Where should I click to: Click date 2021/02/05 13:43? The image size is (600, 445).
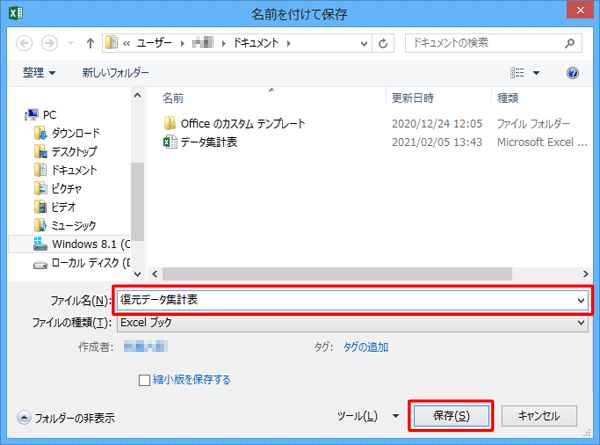[437, 142]
